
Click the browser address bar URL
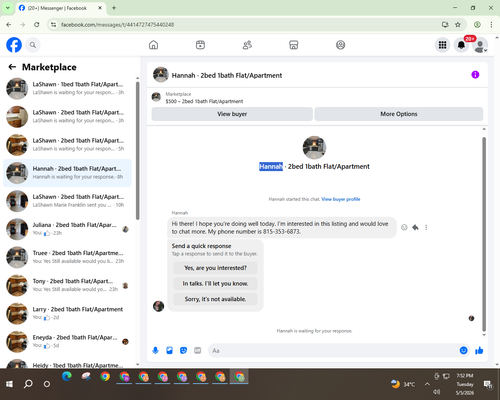pyautogui.click(x=117, y=25)
